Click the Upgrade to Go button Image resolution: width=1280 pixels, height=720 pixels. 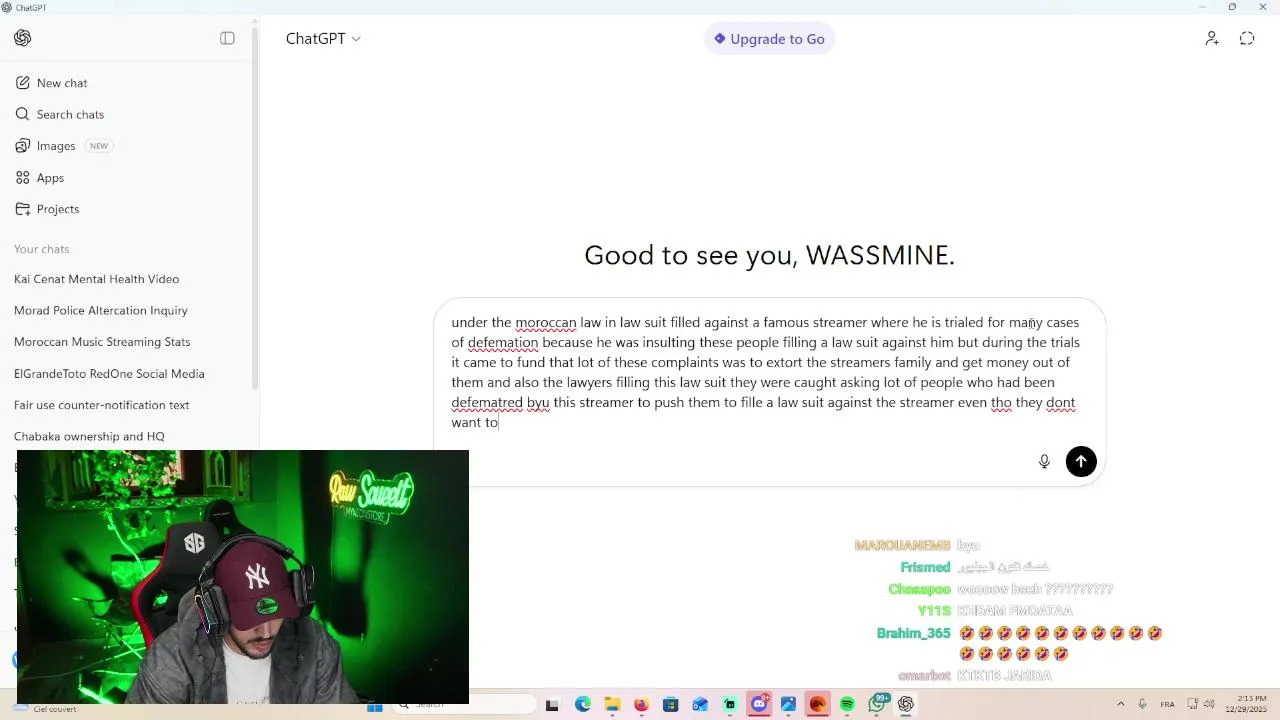click(769, 39)
